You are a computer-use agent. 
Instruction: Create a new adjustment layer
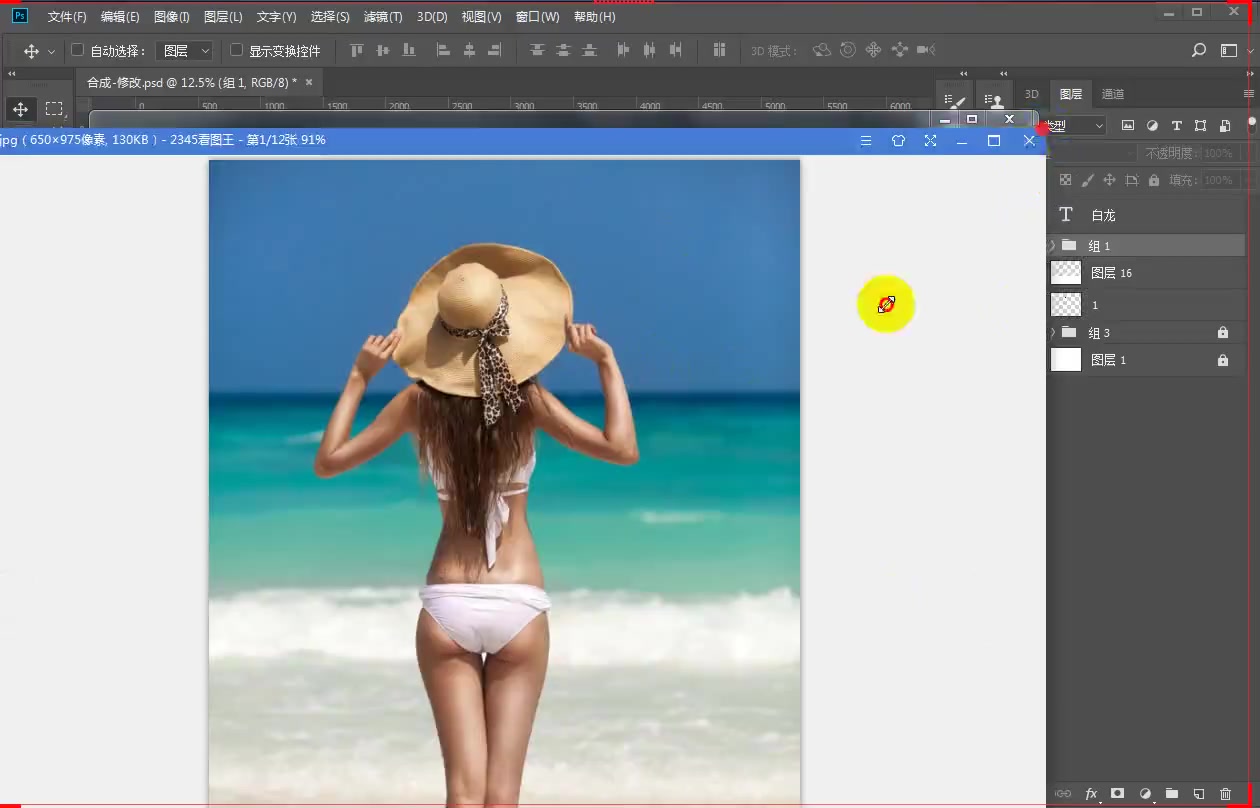[1145, 794]
